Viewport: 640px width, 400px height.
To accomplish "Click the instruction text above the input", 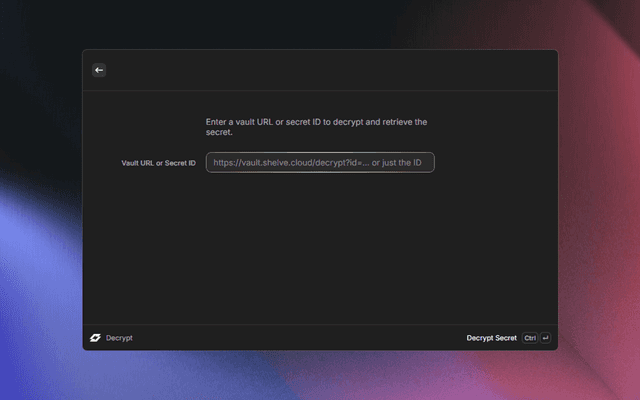I will tap(316, 127).
